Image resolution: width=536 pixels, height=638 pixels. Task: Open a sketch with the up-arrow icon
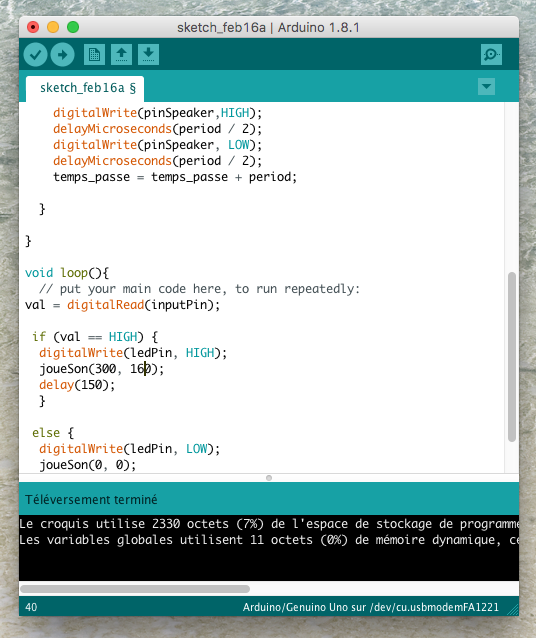point(121,55)
